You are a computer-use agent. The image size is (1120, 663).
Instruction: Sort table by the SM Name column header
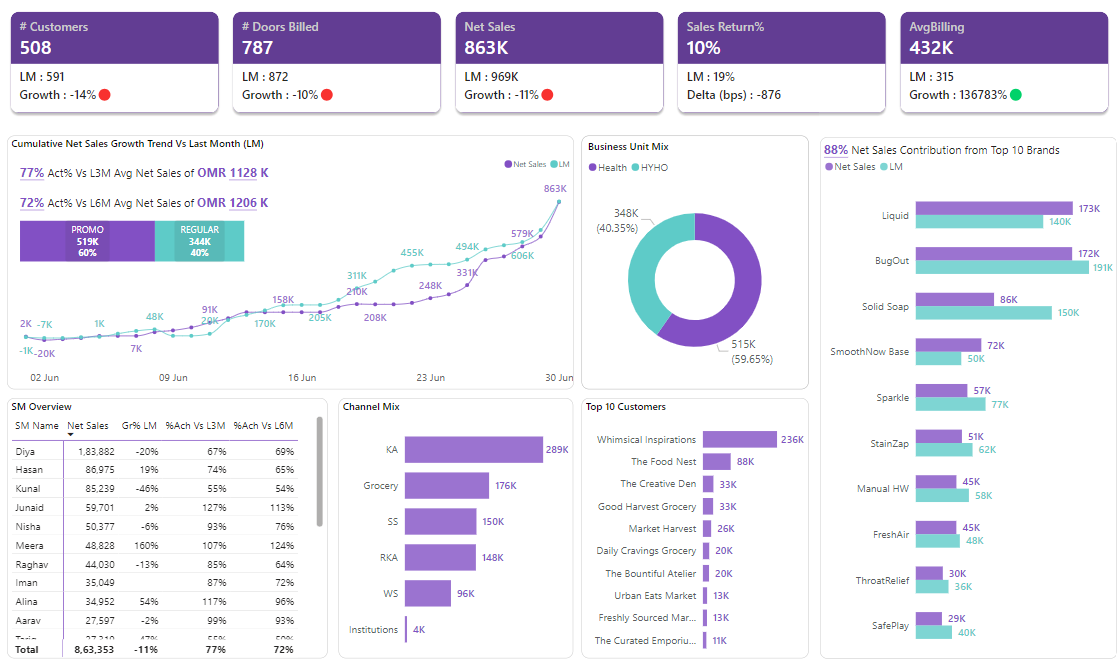[37, 425]
